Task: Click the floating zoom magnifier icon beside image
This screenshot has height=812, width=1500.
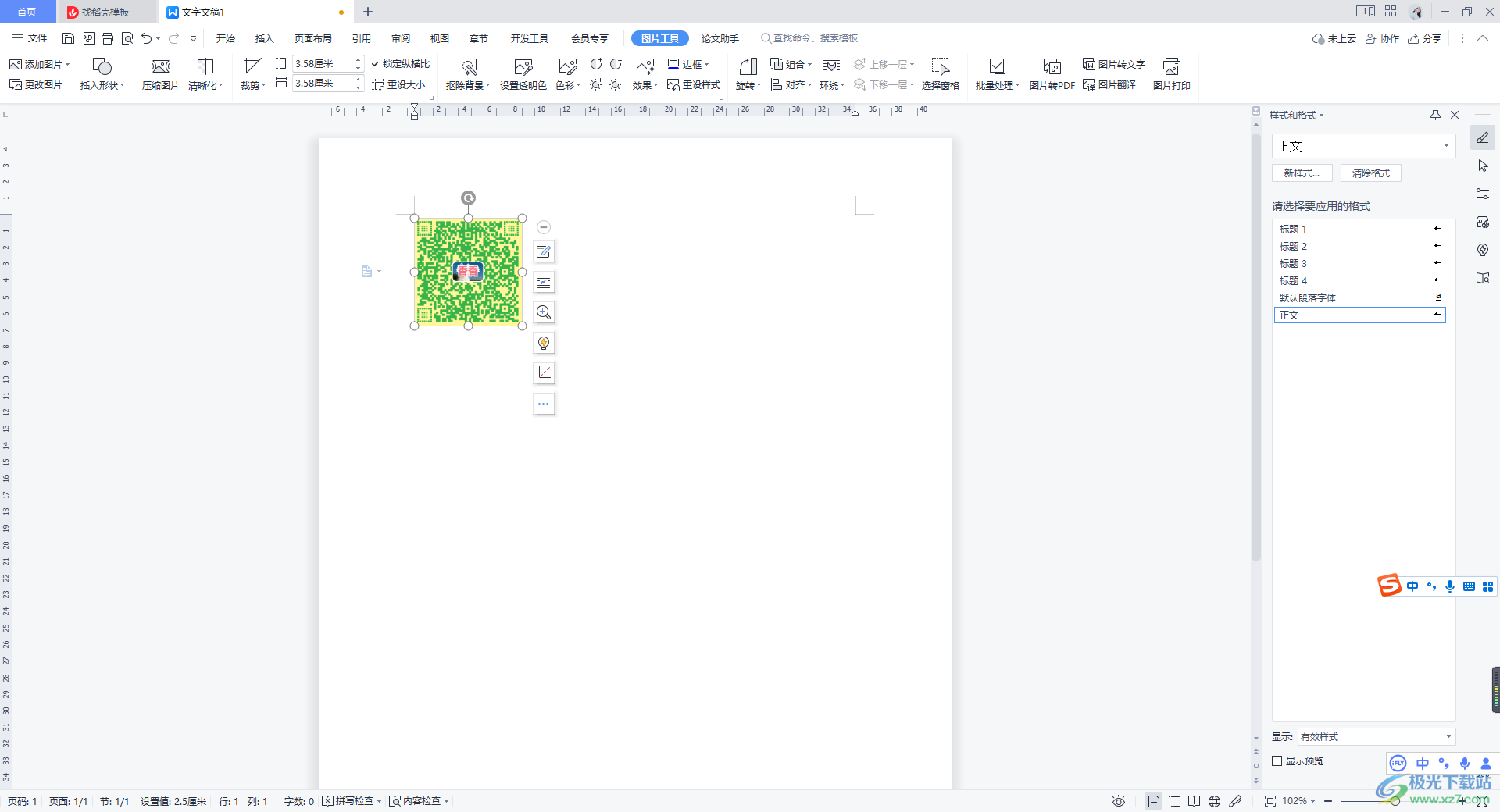Action: [x=544, y=312]
